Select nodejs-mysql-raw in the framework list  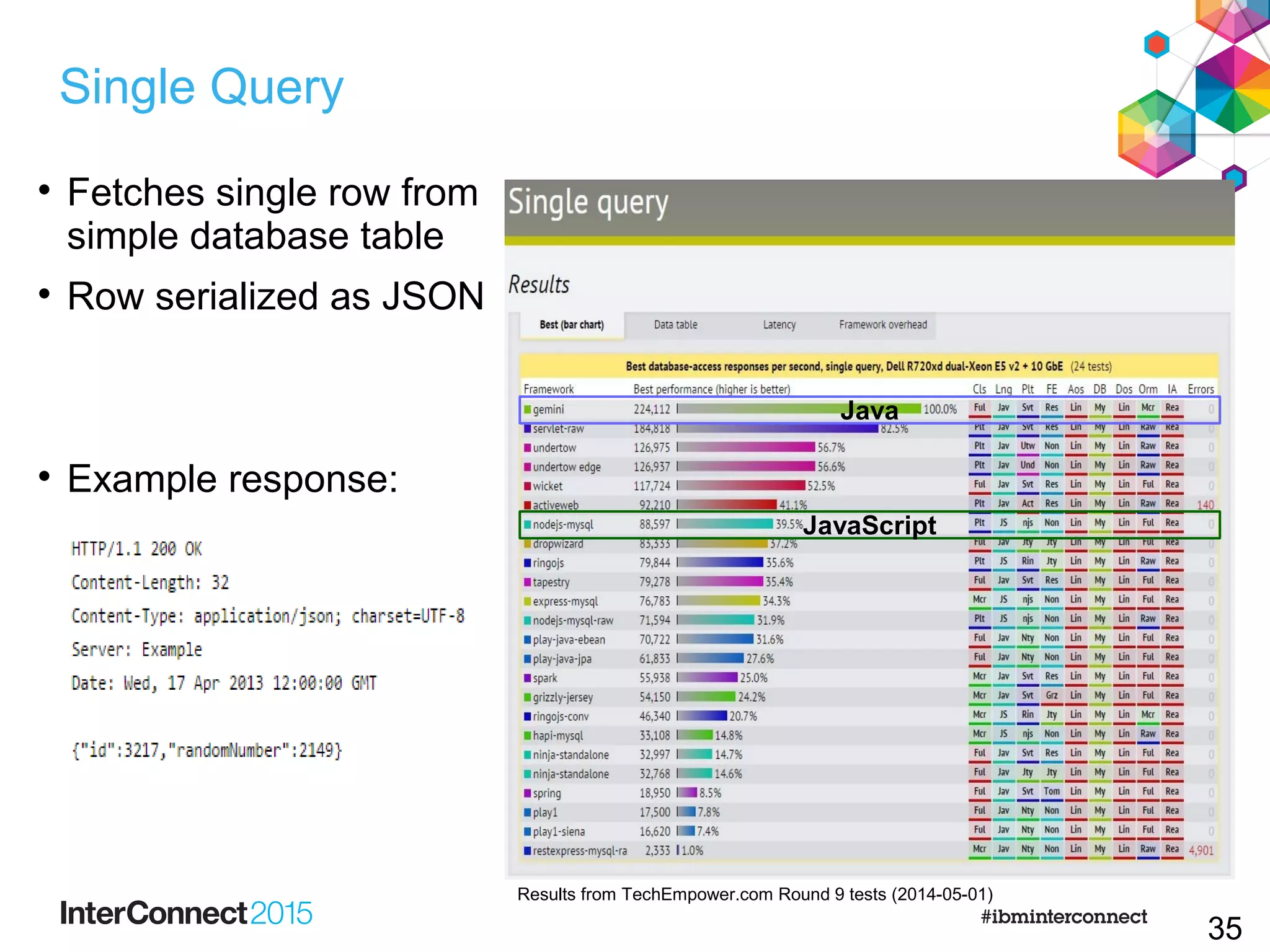coord(573,621)
